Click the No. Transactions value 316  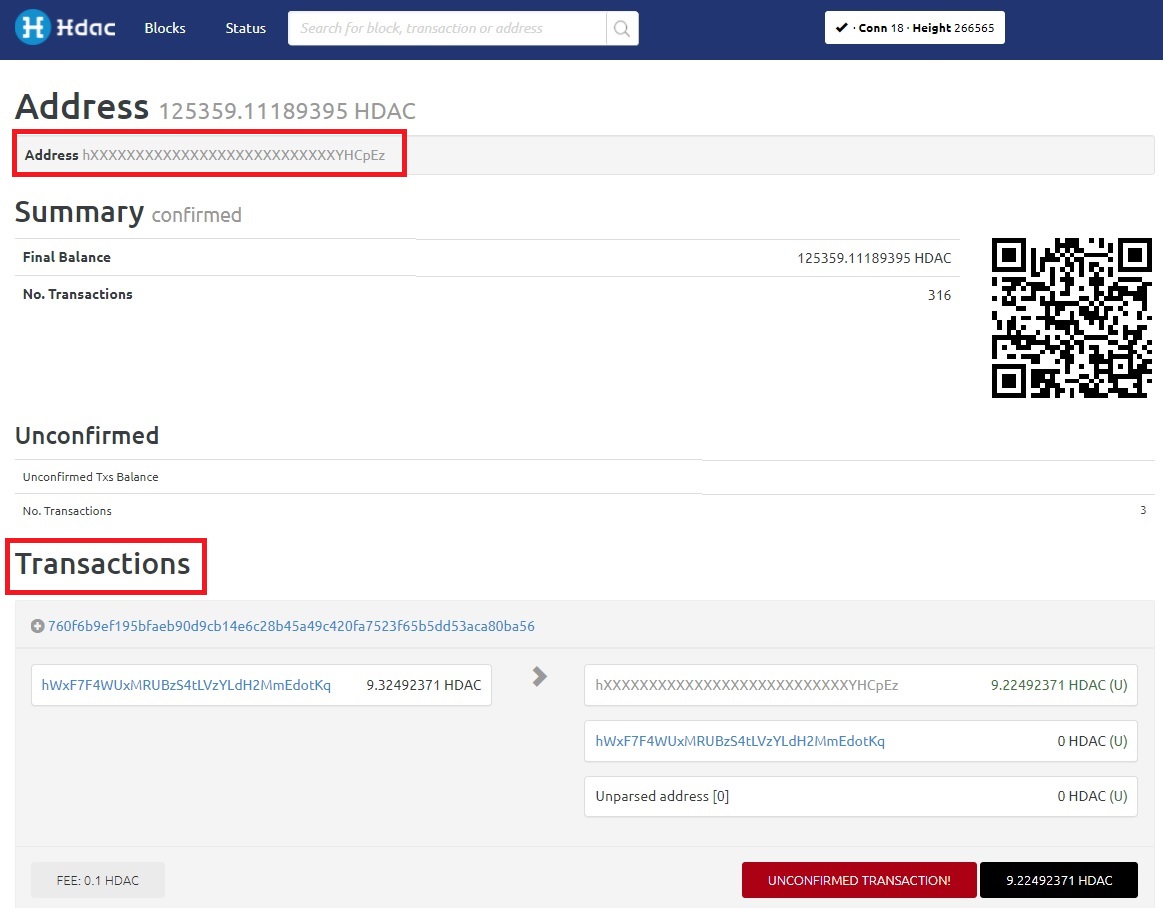click(939, 295)
